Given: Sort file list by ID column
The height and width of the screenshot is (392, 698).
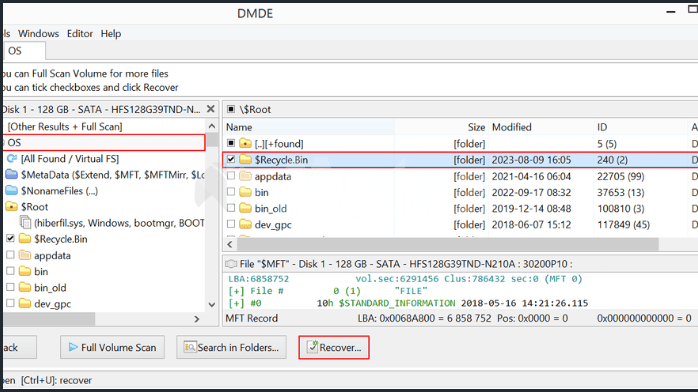Looking at the screenshot, I should [640, 127].
